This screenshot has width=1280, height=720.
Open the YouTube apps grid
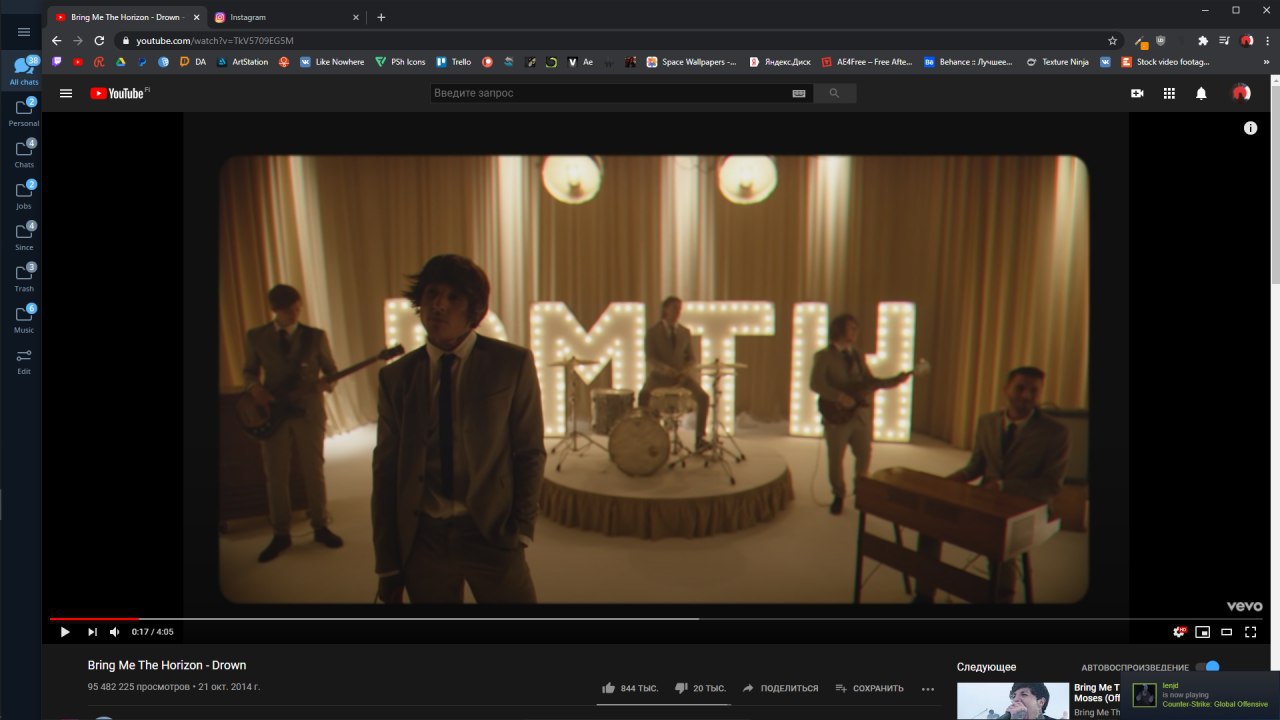1169,93
